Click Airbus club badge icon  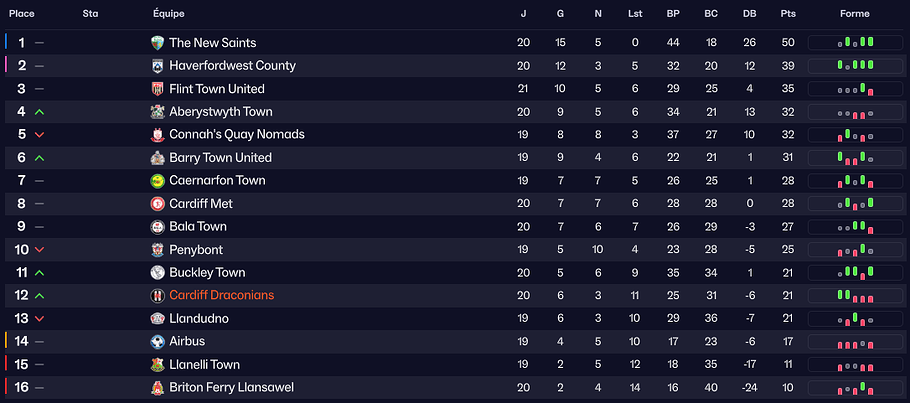pyautogui.click(x=157, y=342)
